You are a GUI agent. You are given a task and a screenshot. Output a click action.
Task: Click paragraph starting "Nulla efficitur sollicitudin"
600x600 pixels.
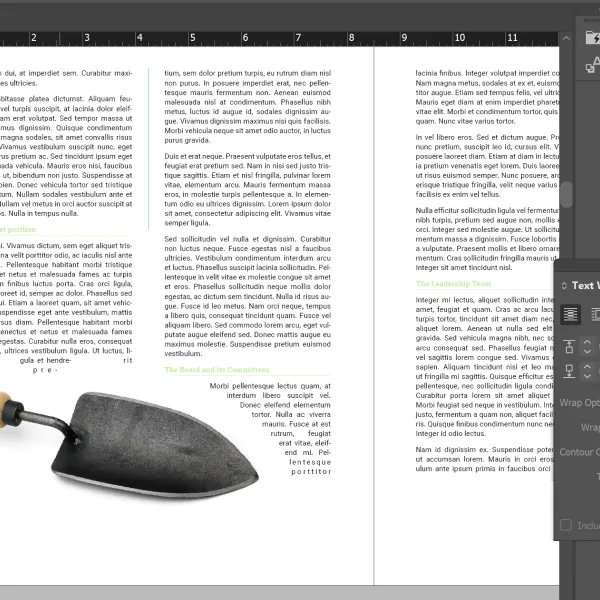(487, 239)
